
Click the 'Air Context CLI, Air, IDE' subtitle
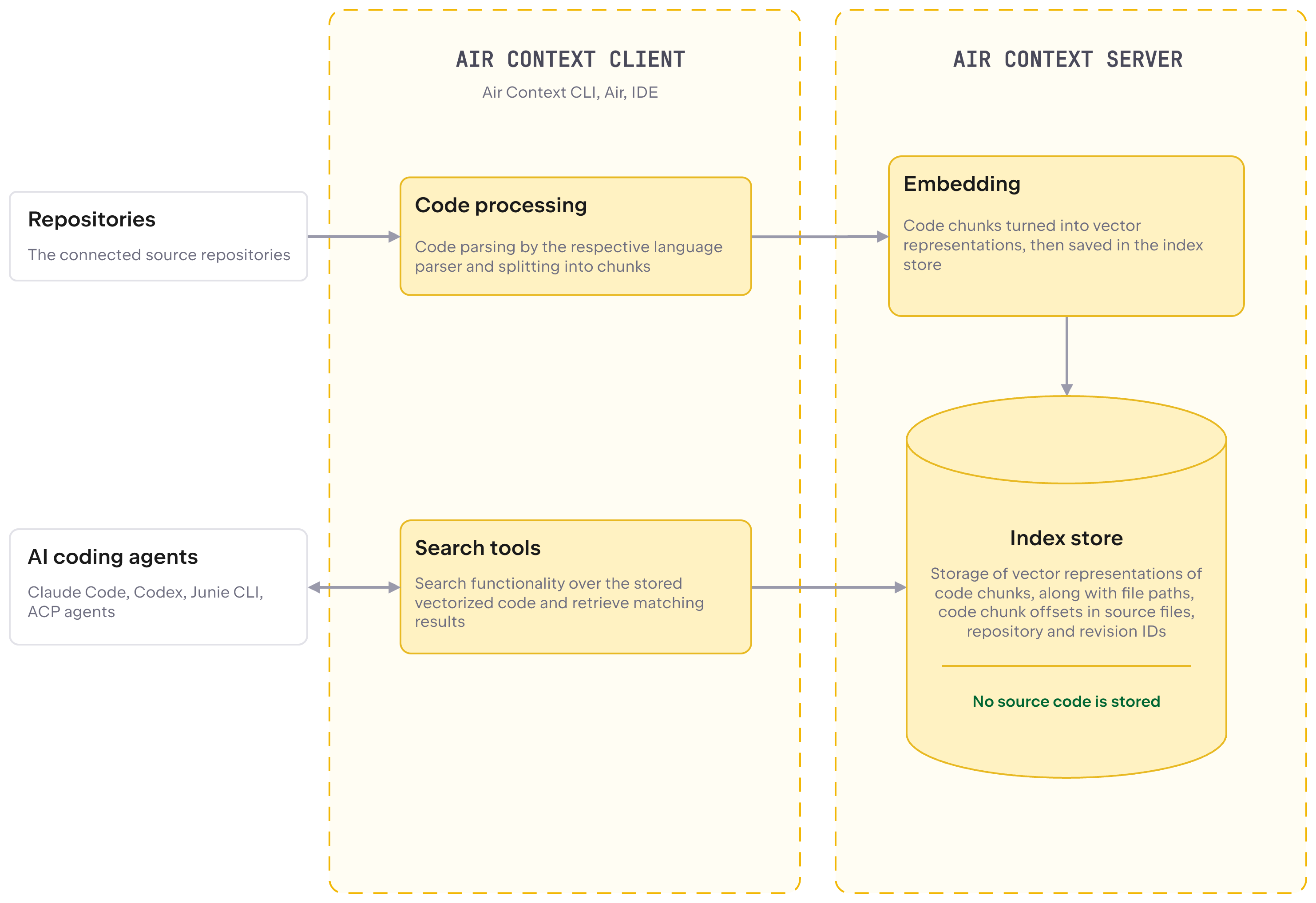click(570, 92)
